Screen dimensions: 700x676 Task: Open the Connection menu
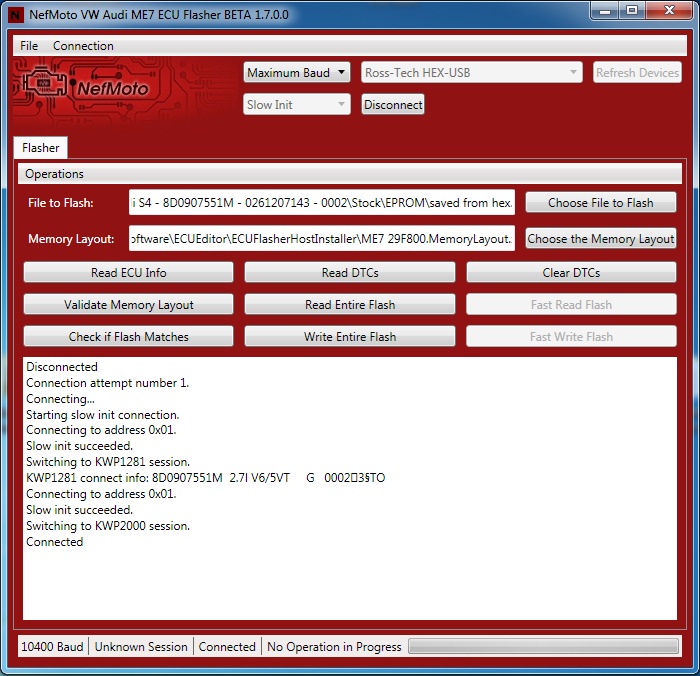(83, 46)
